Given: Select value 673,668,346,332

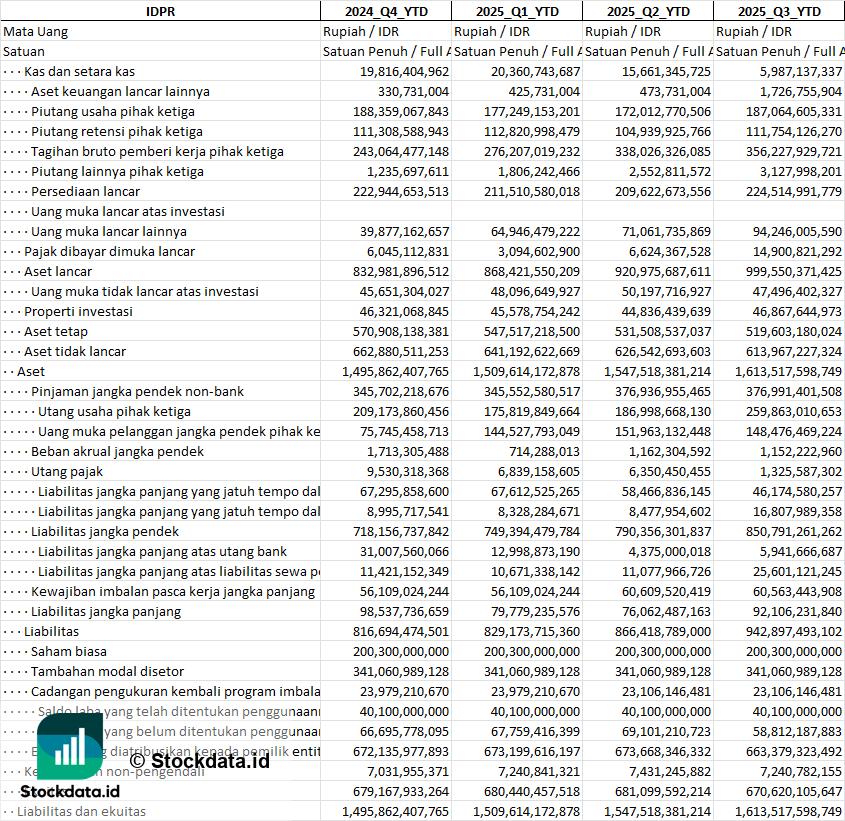Looking at the screenshot, I should 662,751.
